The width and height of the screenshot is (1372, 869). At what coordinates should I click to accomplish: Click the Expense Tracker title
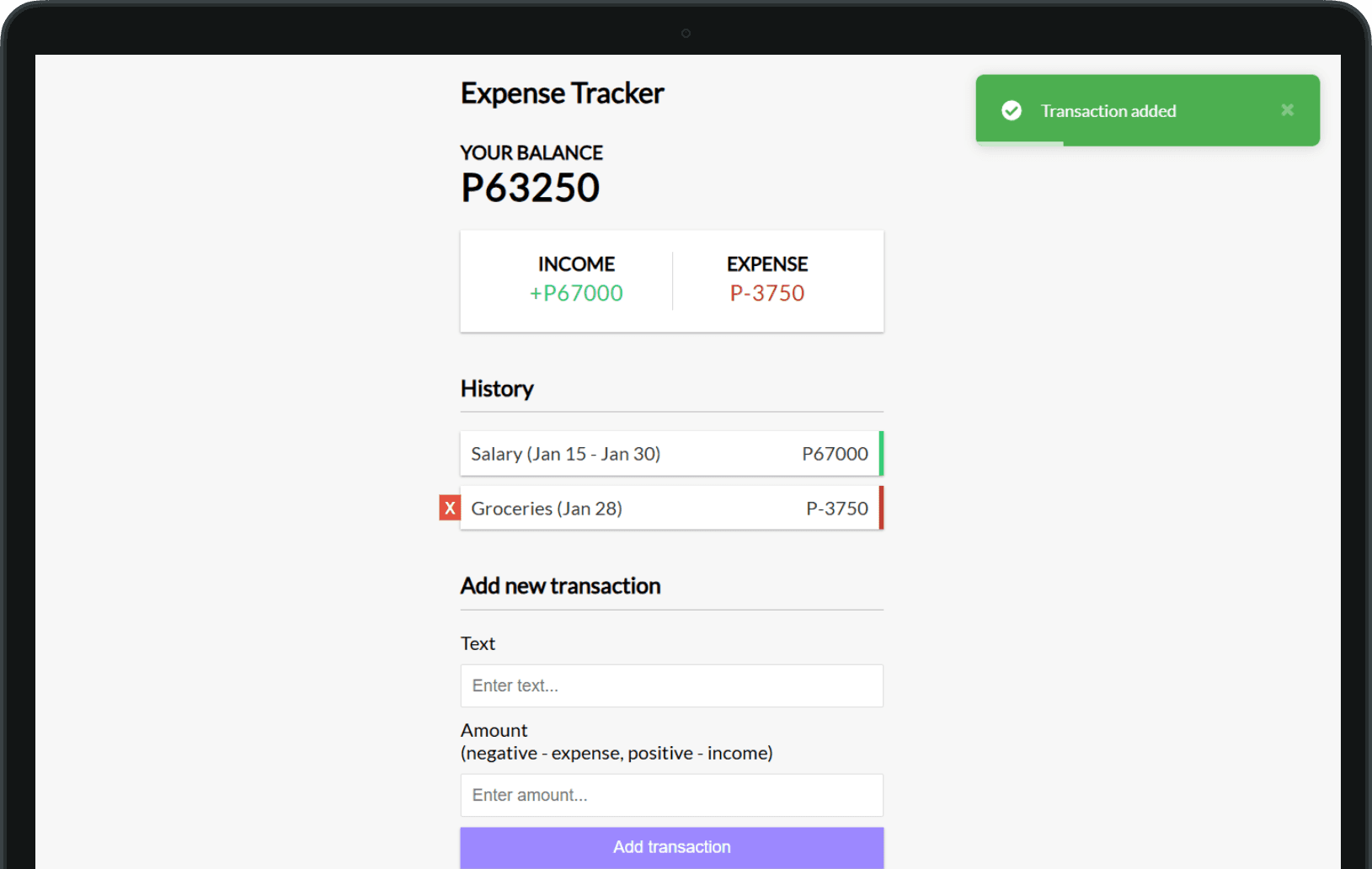pyautogui.click(x=562, y=93)
